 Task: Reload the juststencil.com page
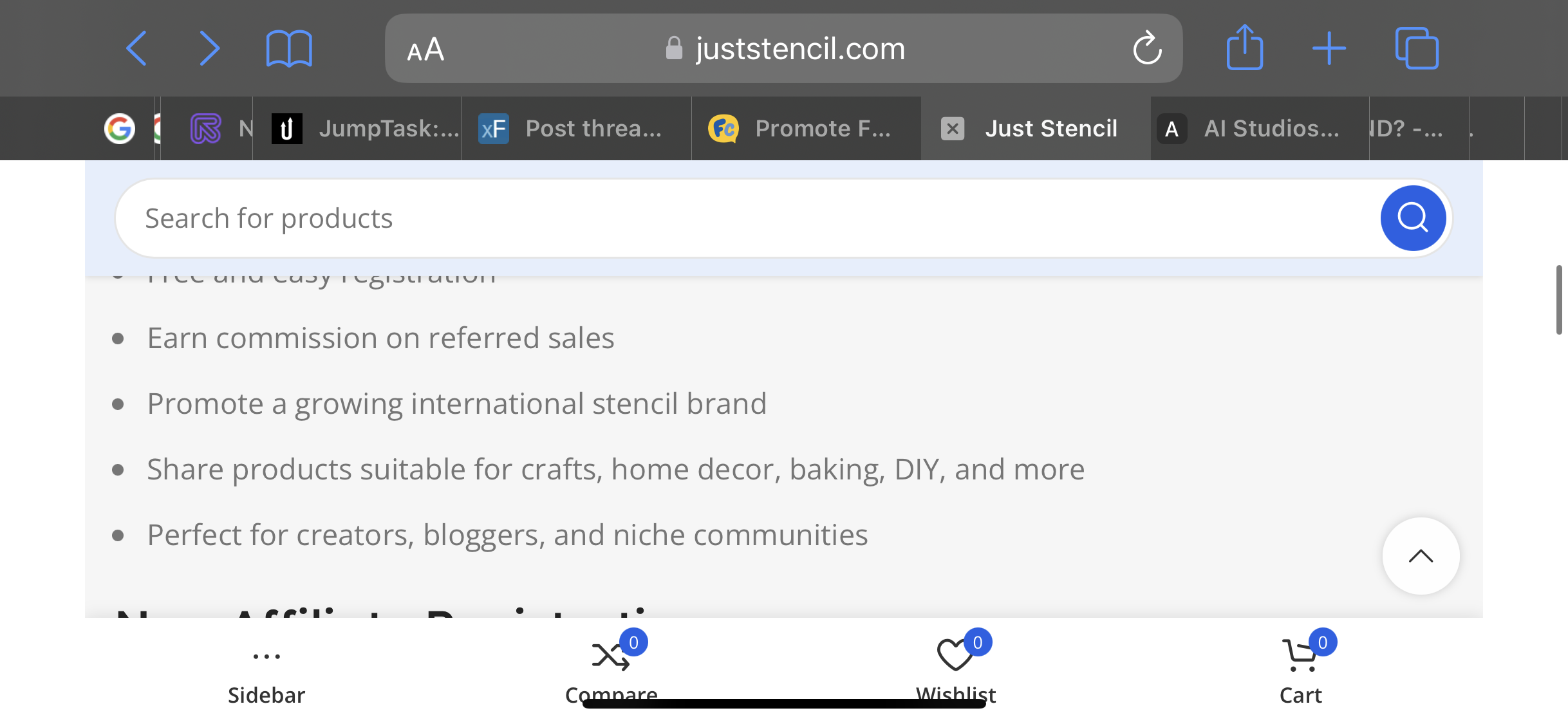tap(1147, 48)
